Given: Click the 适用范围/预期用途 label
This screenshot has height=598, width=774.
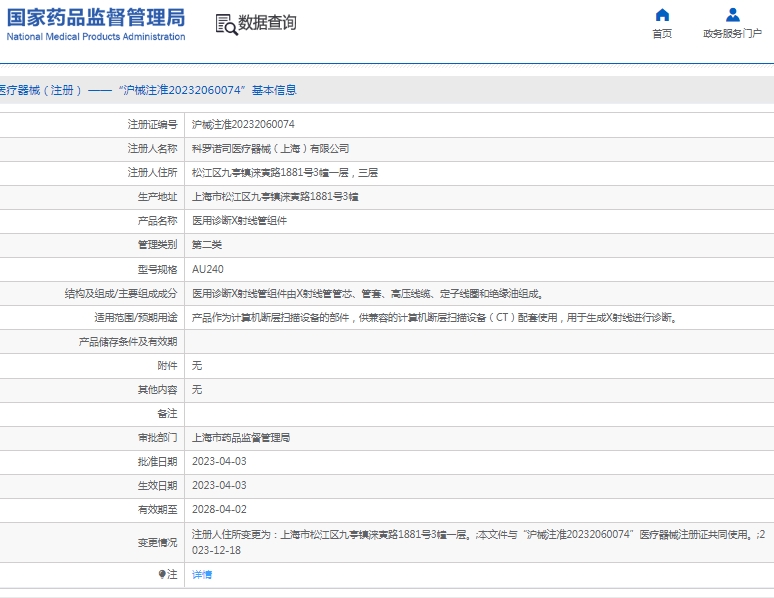Looking at the screenshot, I should (x=136, y=318).
